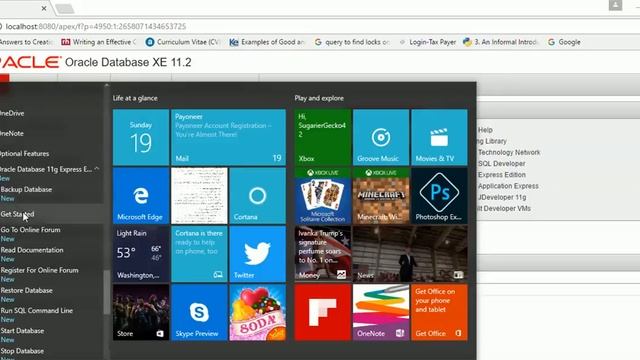This screenshot has width=640, height=360.
Task: Open the Store tile
Action: click(x=141, y=312)
